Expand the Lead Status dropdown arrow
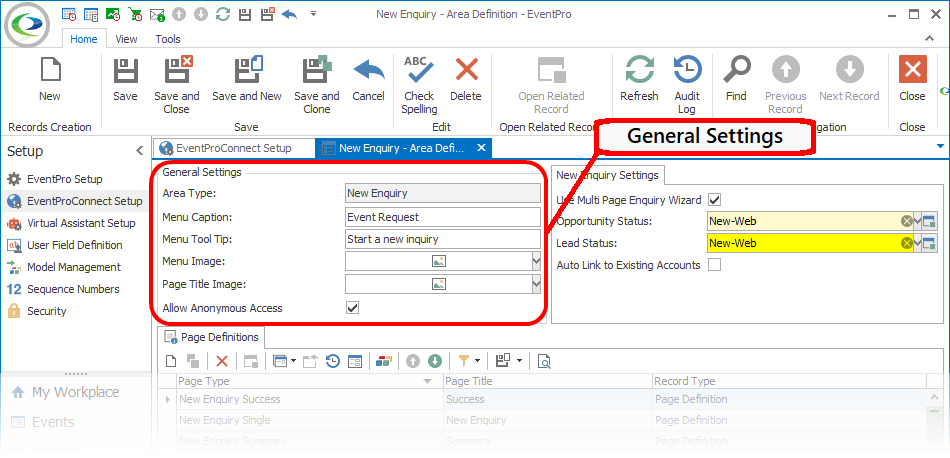This screenshot has width=950, height=458. (x=917, y=243)
